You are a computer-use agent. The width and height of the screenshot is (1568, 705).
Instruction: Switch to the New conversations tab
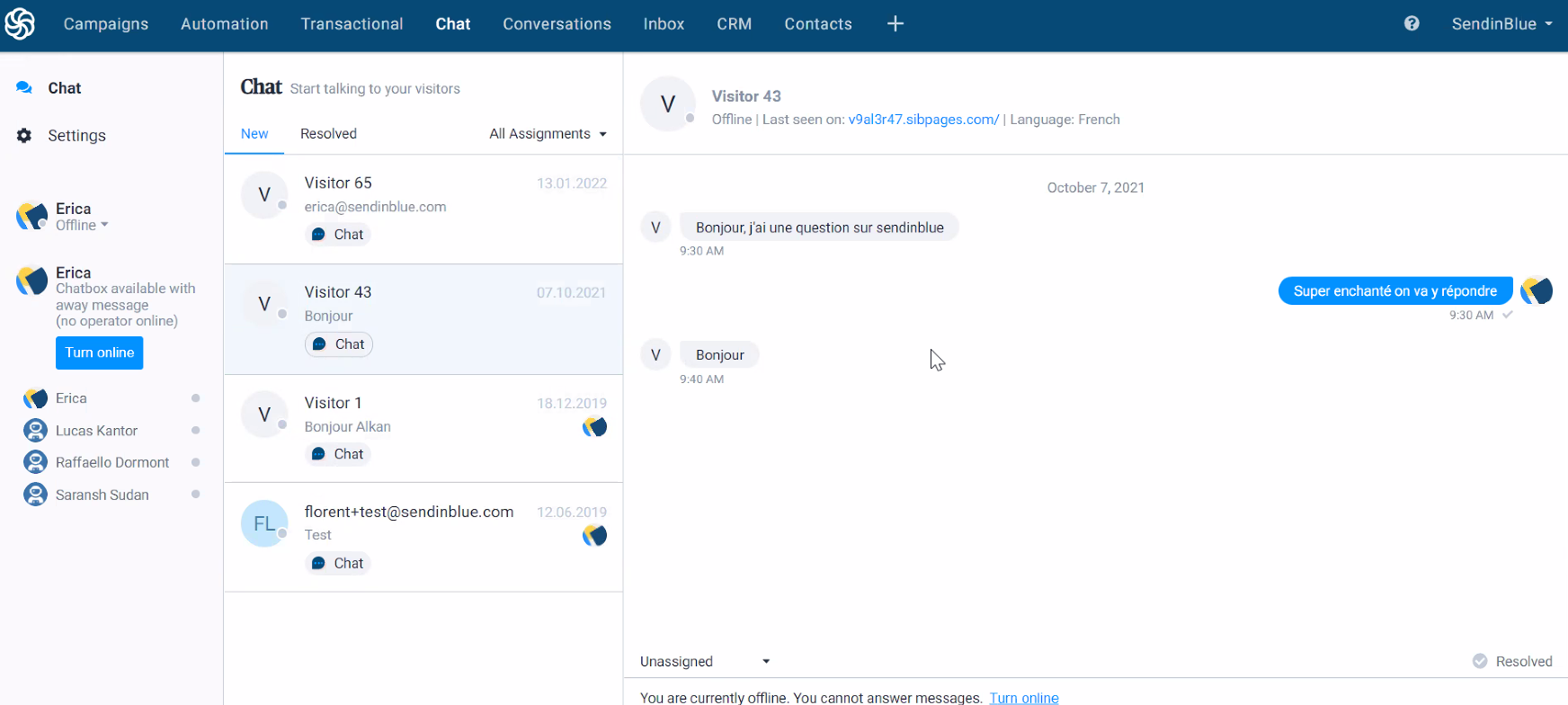(x=254, y=134)
